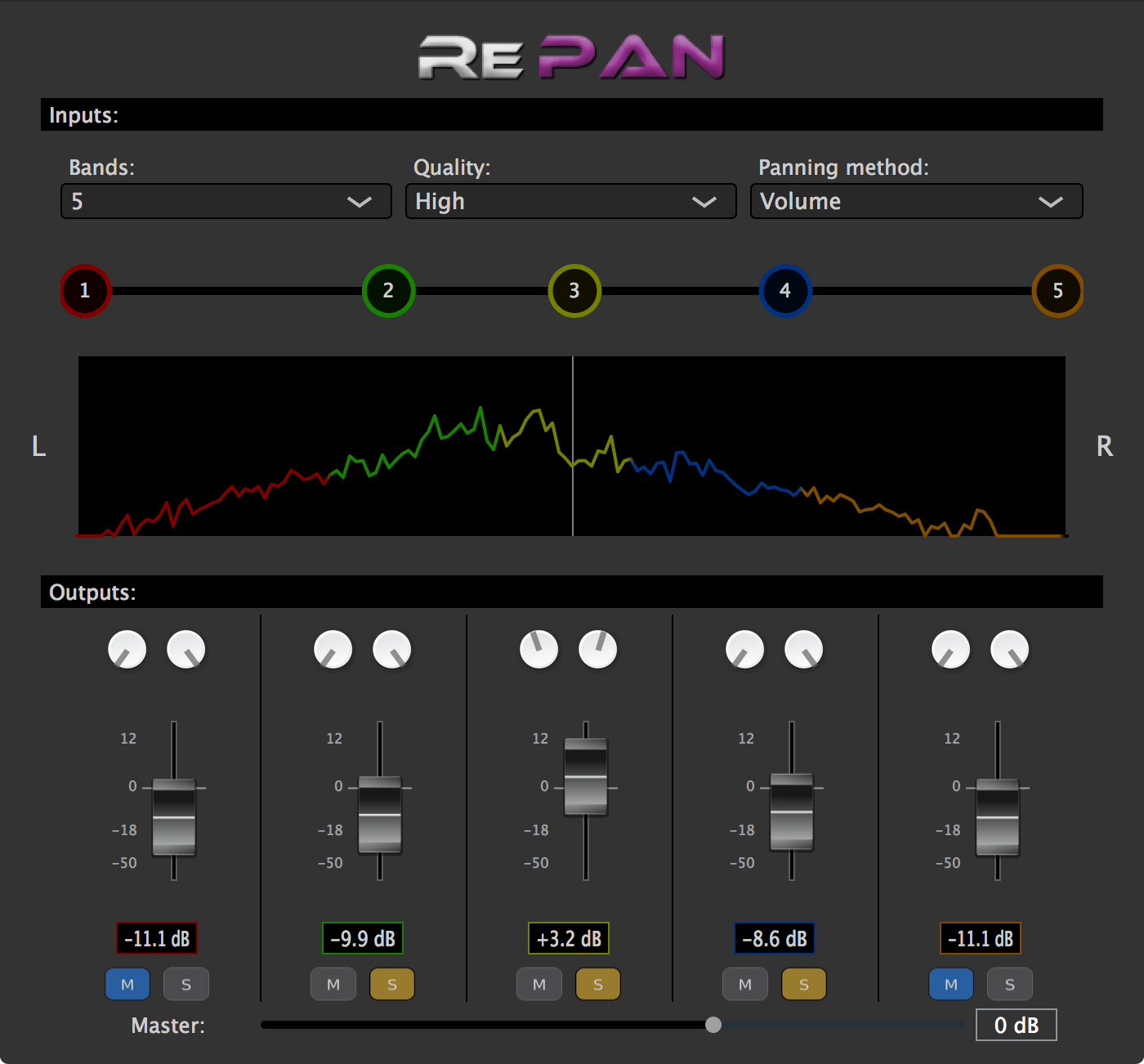Select yellow band marker 3
This screenshot has height=1064, width=1144.
click(574, 291)
